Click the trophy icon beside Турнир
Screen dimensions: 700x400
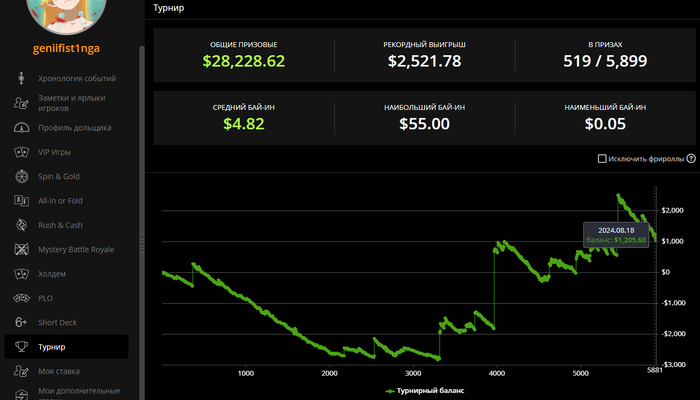[x=21, y=346]
